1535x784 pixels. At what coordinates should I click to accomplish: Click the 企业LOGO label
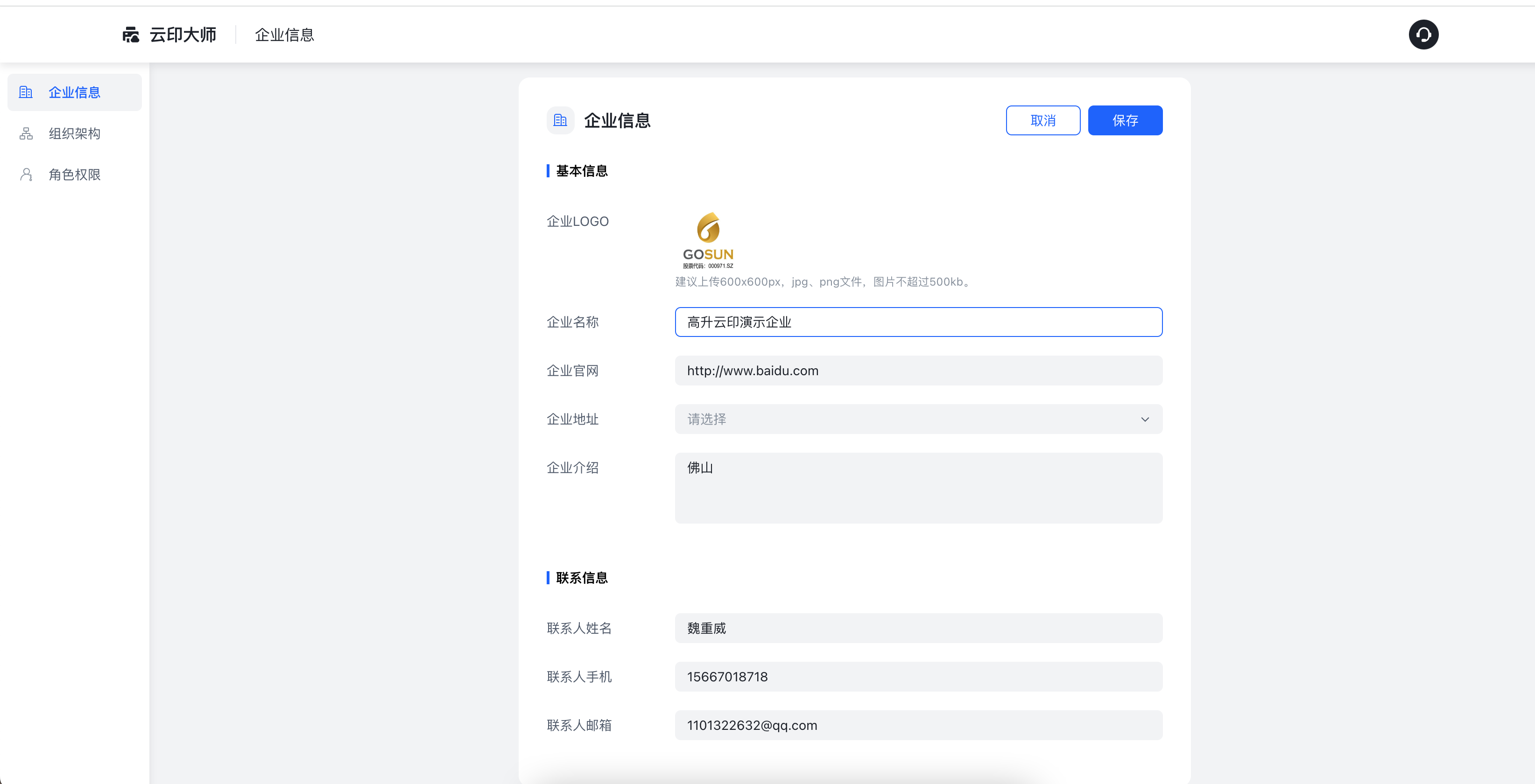tap(577, 222)
